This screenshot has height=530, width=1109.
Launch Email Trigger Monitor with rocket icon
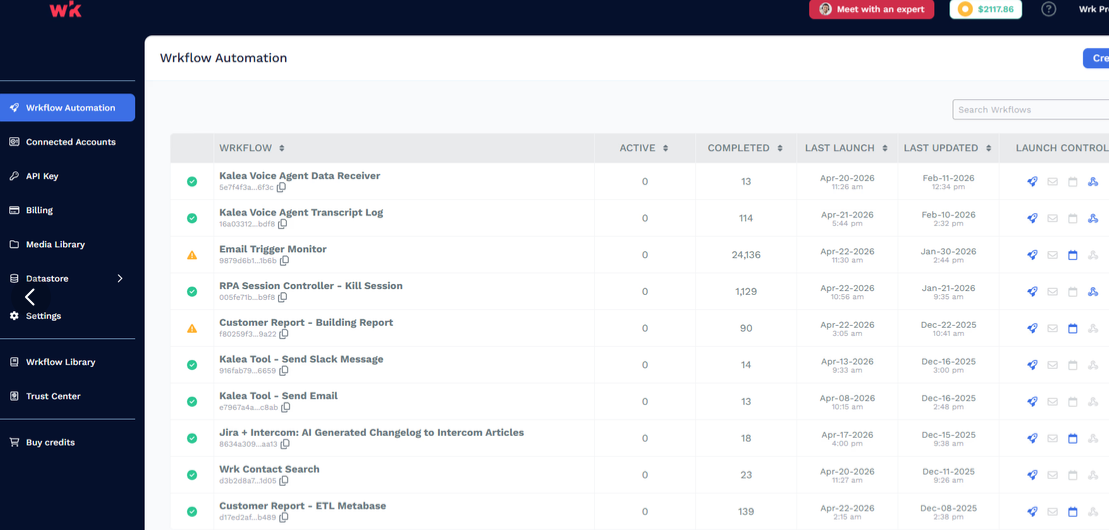point(1032,255)
